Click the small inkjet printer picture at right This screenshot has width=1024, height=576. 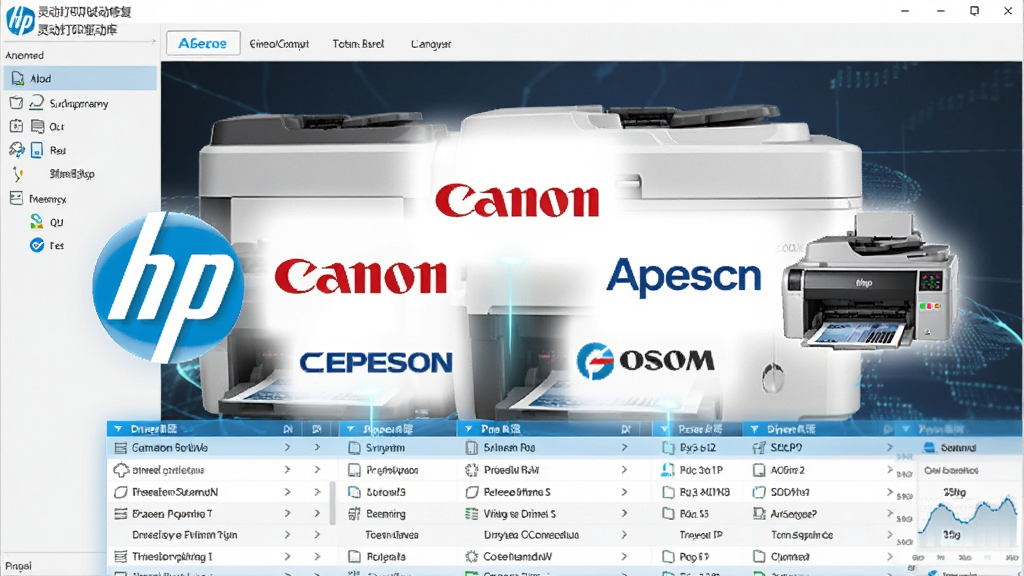coord(869,281)
